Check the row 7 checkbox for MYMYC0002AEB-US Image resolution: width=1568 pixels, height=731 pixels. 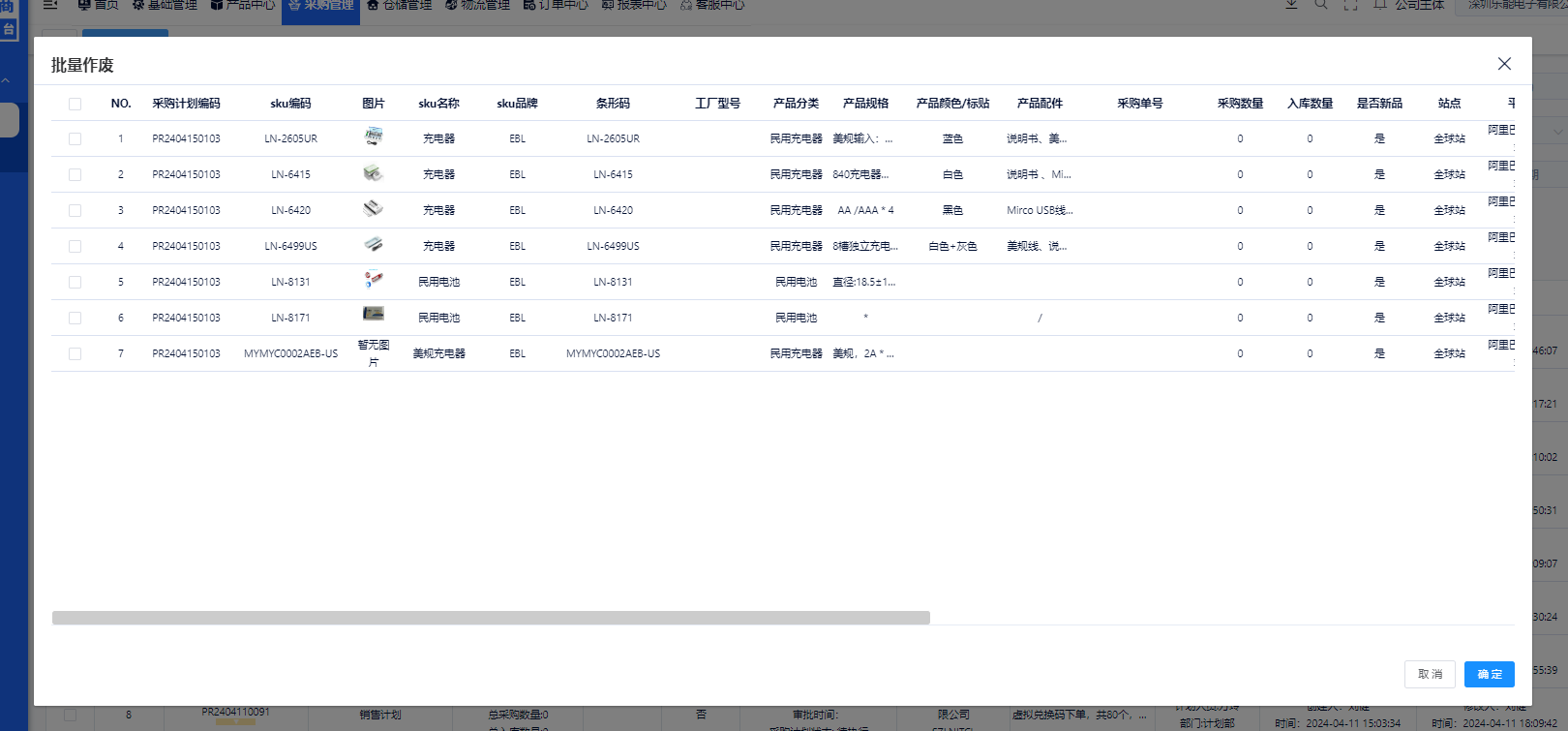(75, 354)
